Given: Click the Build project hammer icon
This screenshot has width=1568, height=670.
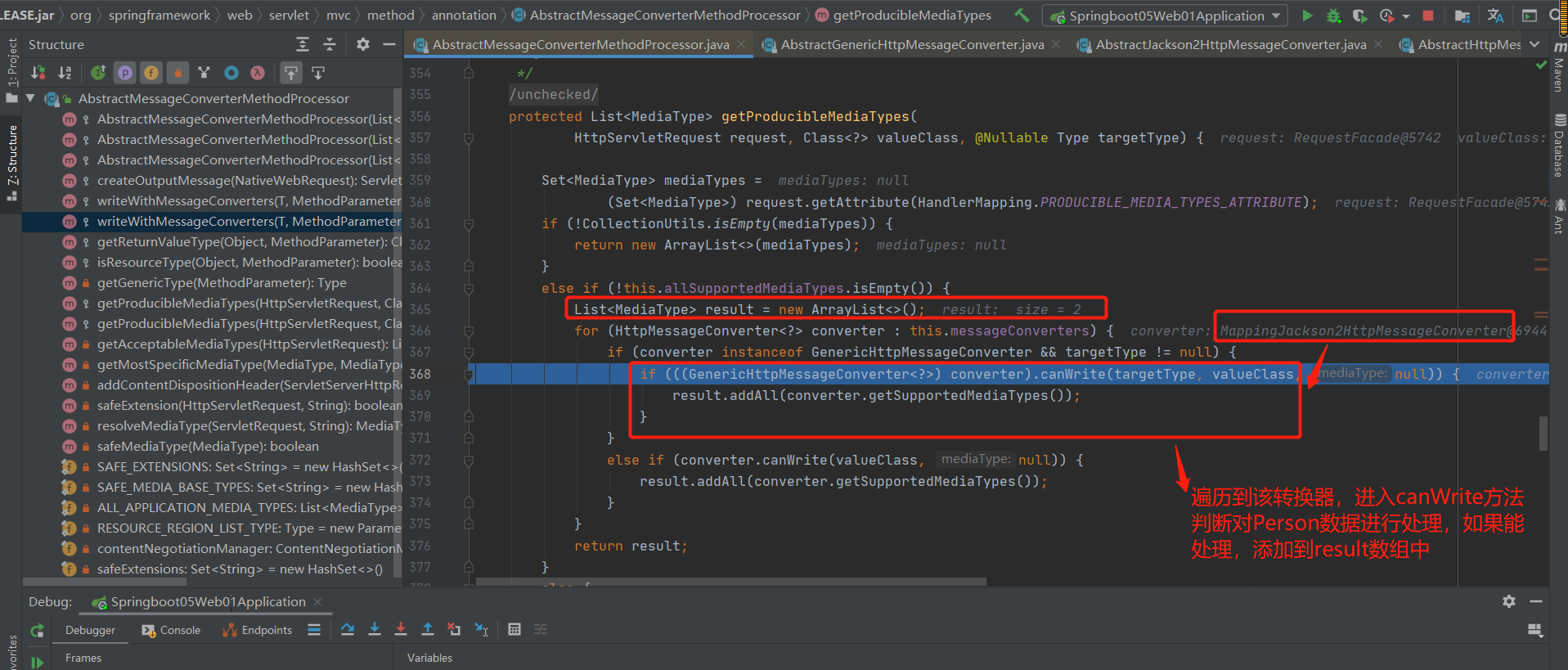Looking at the screenshot, I should 1022,15.
